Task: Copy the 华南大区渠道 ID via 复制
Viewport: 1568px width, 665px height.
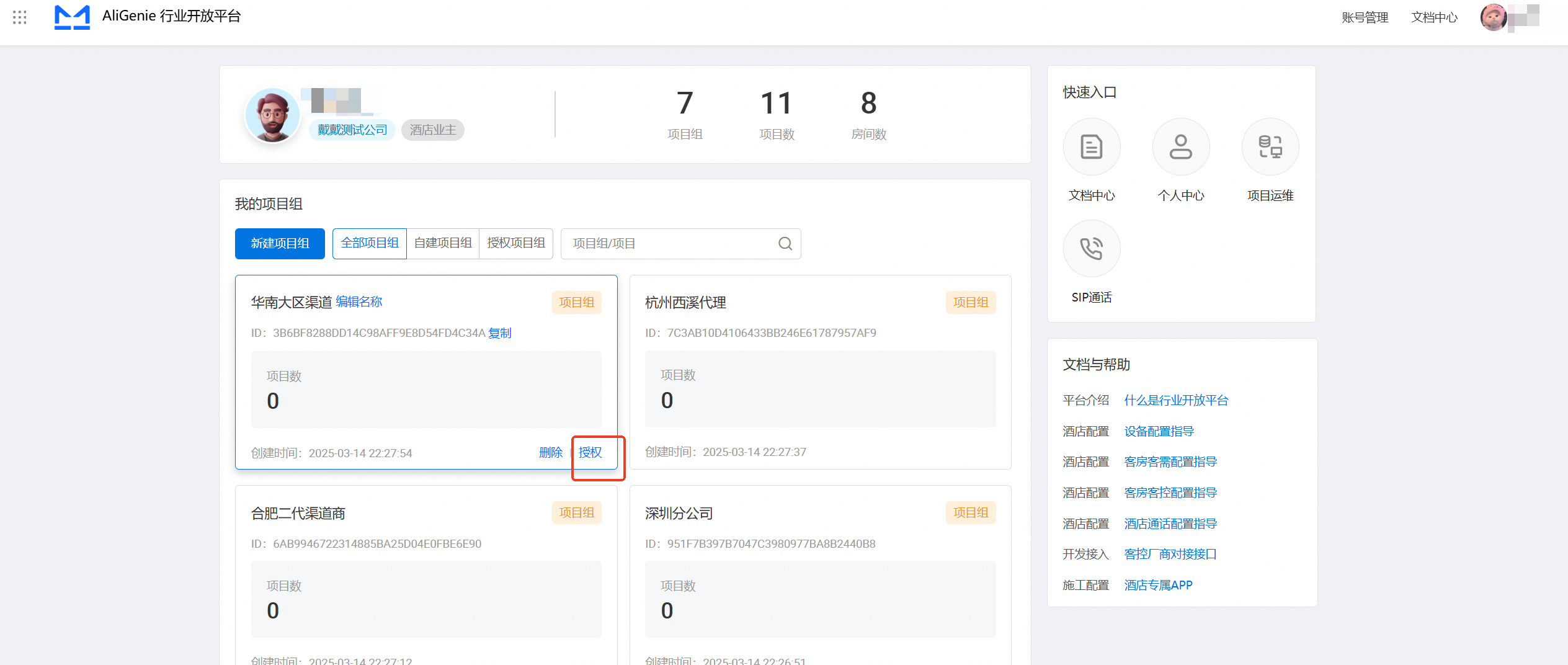Action: pyautogui.click(x=500, y=333)
